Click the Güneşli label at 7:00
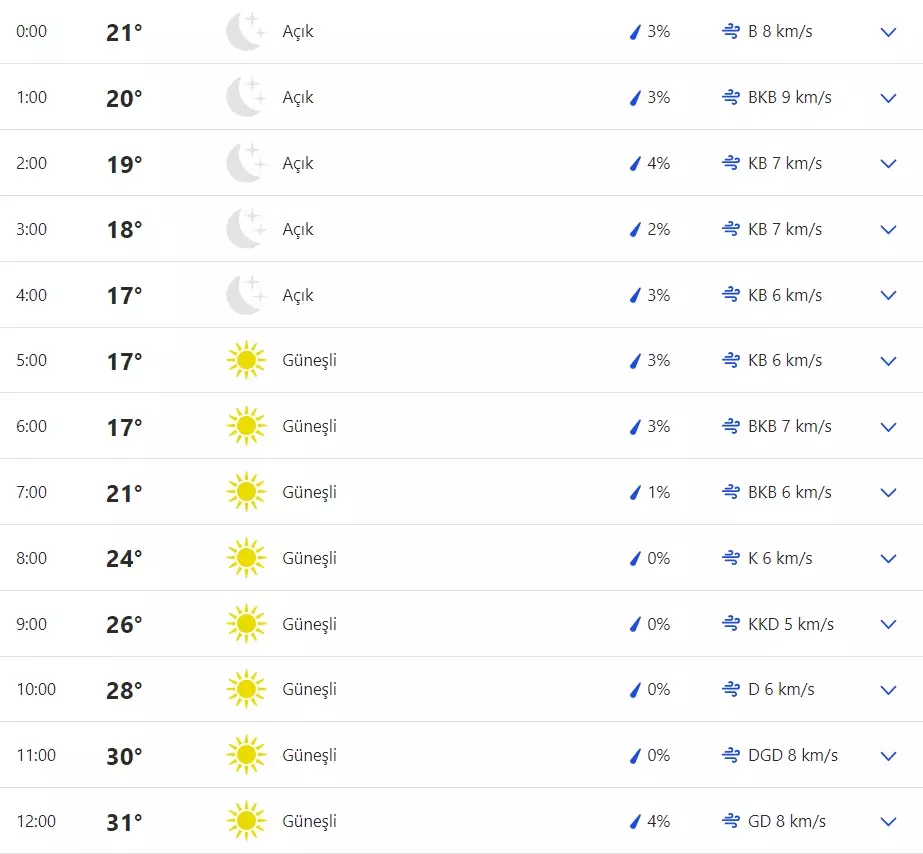This screenshot has width=923, height=854. tap(310, 492)
